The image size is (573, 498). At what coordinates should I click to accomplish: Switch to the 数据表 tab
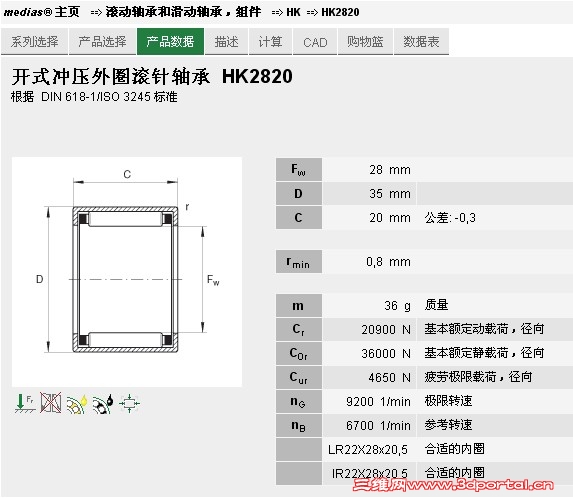pyautogui.click(x=421, y=42)
